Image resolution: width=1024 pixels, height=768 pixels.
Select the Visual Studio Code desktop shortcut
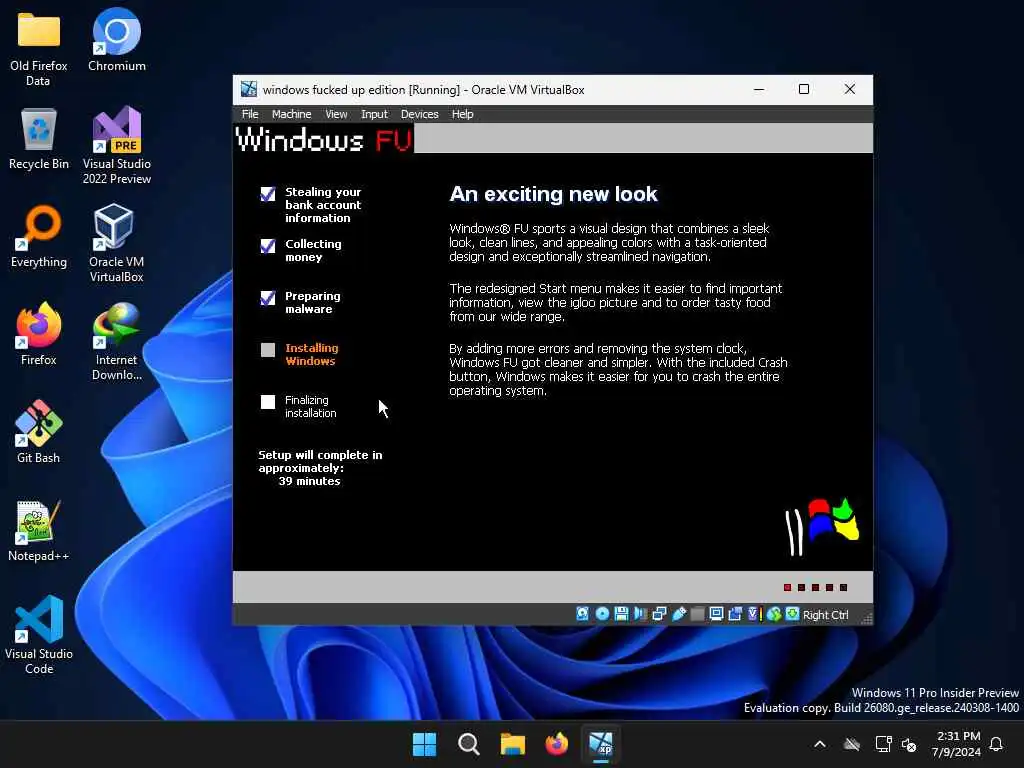(39, 635)
